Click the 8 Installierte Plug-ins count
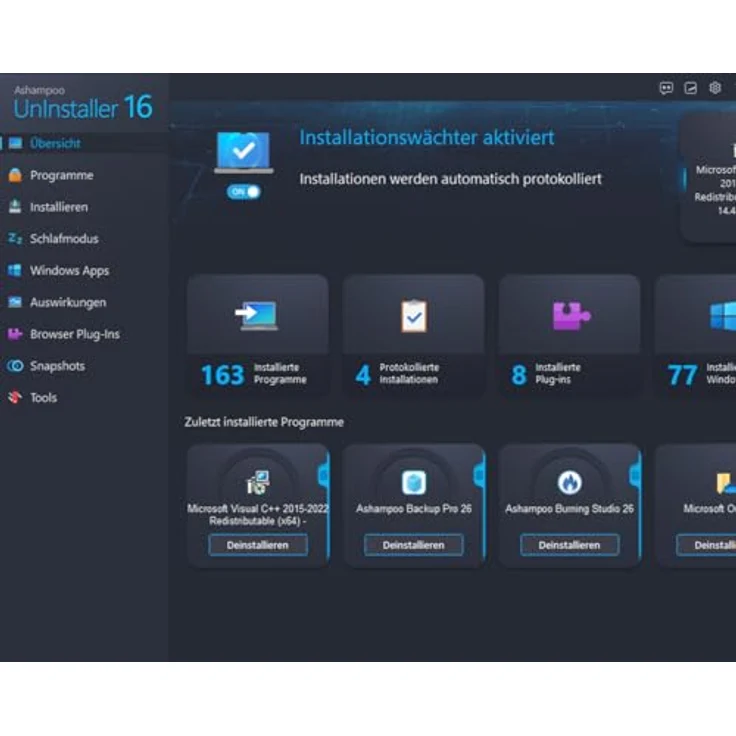This screenshot has width=736, height=736. click(x=519, y=375)
